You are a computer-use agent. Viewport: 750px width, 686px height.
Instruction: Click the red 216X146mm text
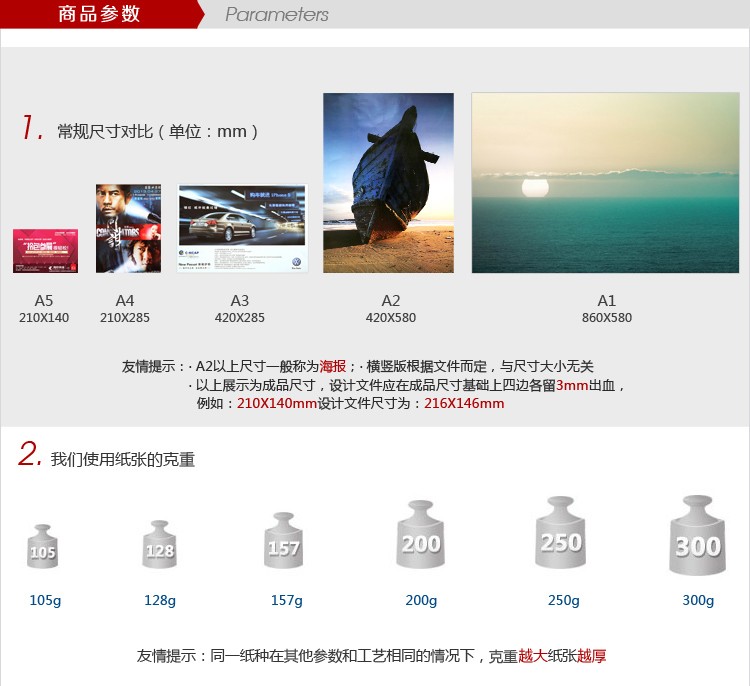[464, 404]
